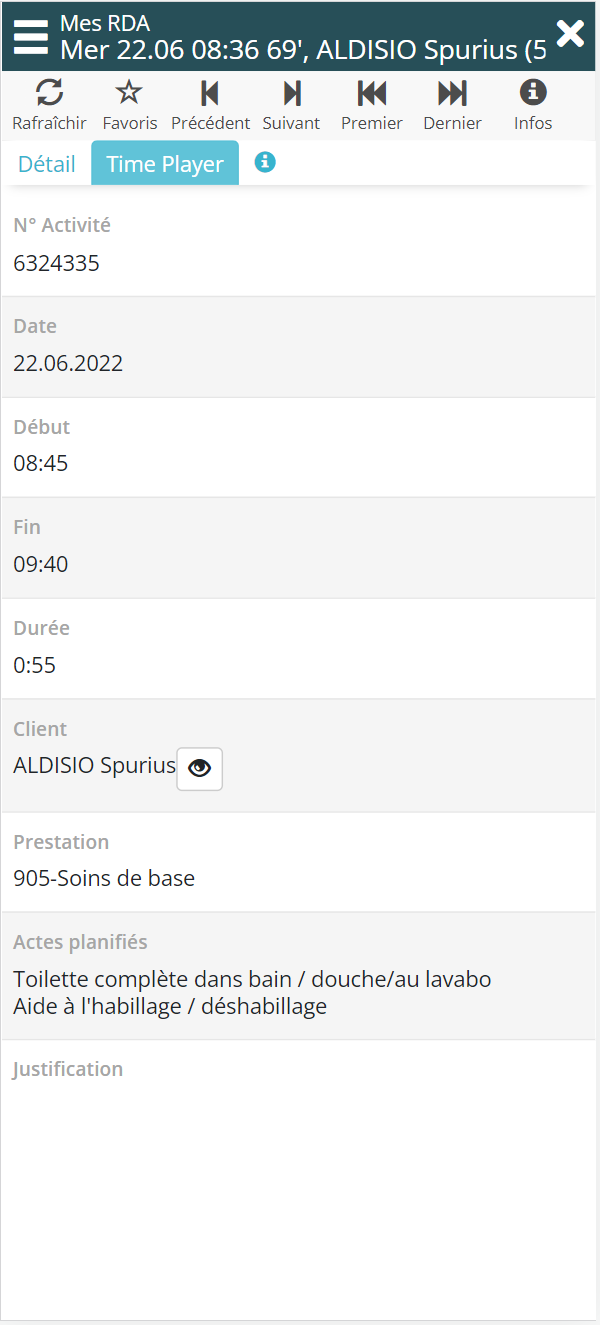
Task: Switch to the Détail tab
Action: [47, 164]
